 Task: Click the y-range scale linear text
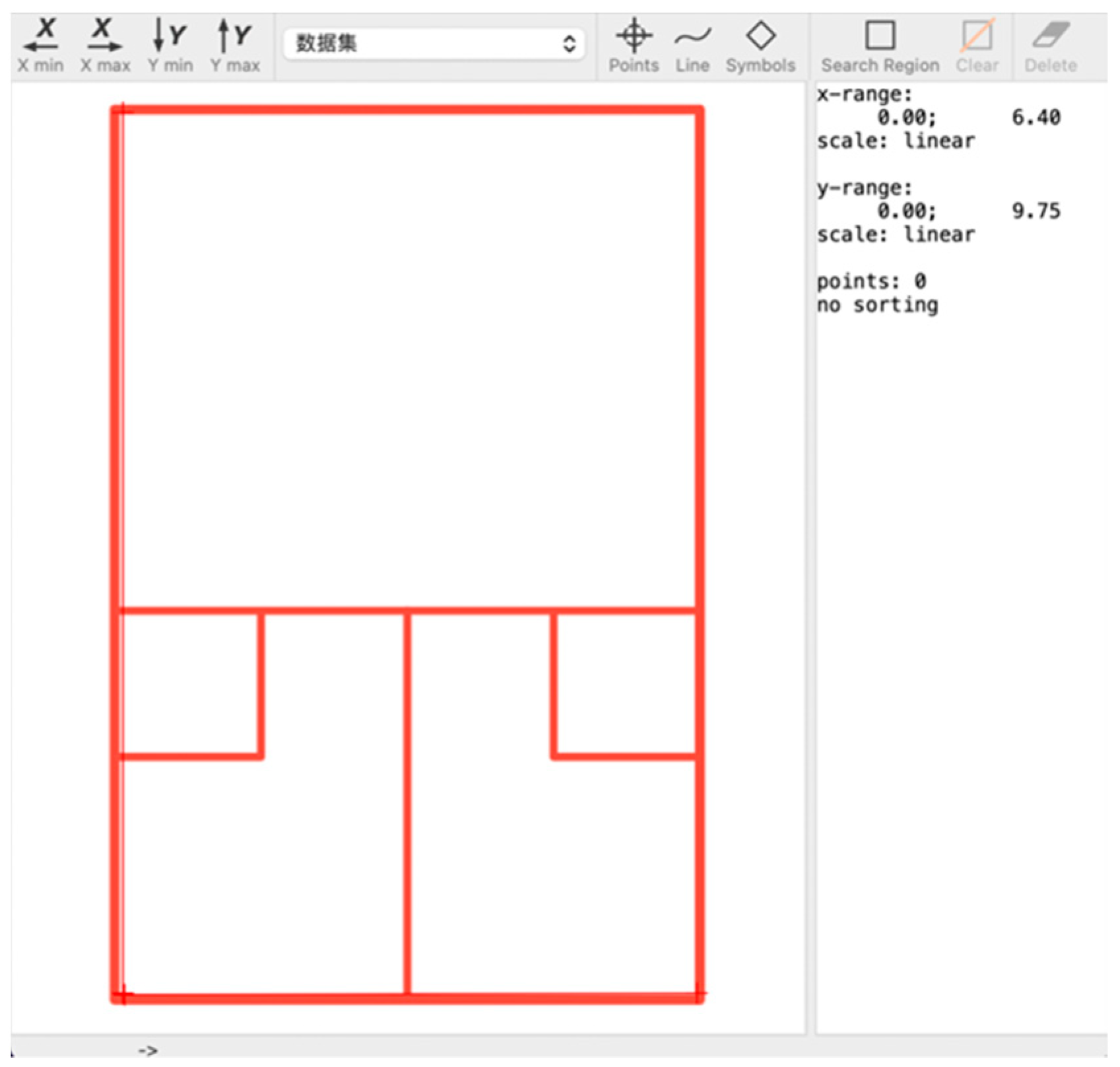click(x=895, y=234)
